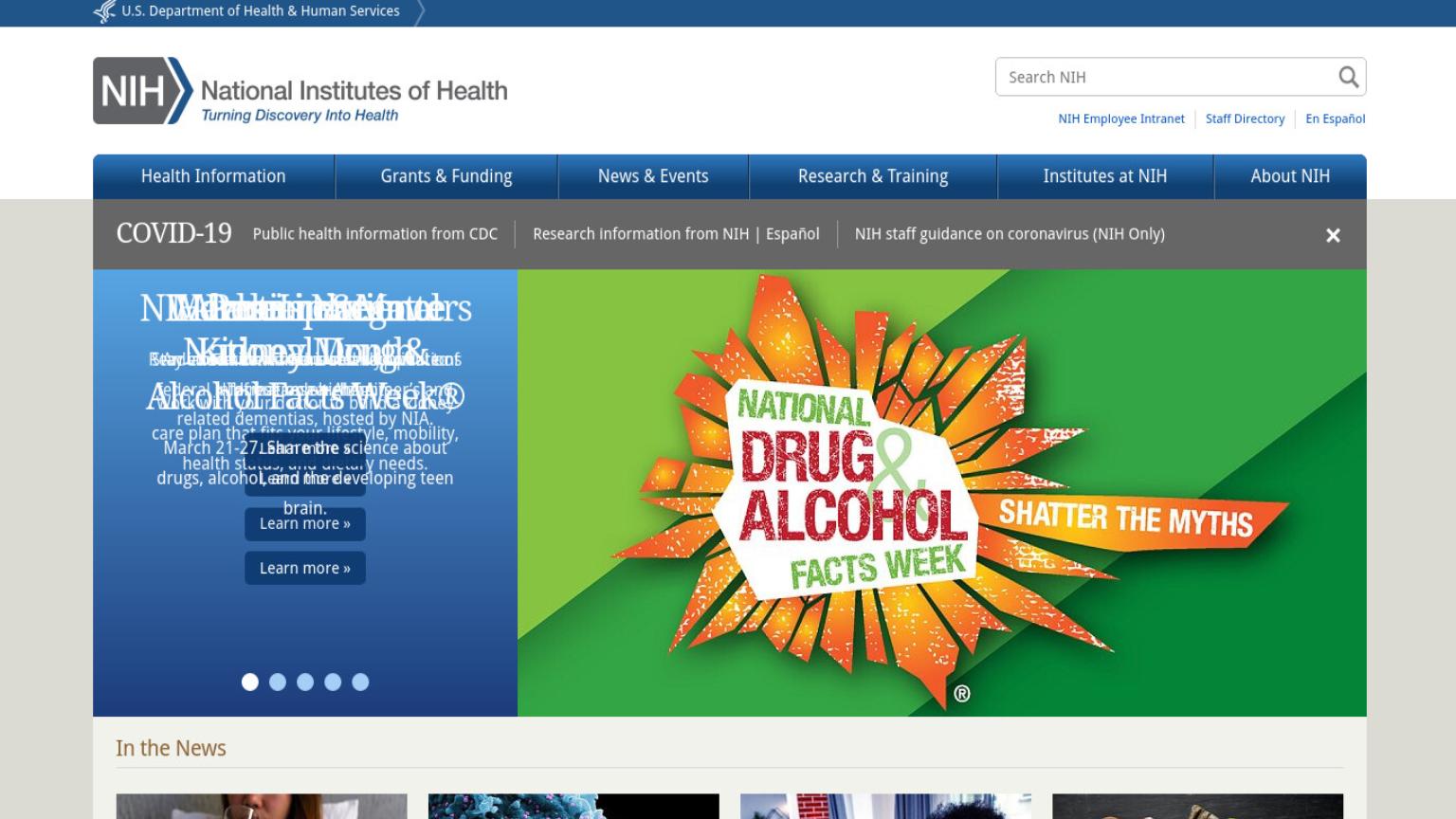Screen dimensions: 1456x819
Task: Select the second carousel slide dot
Action: 278,682
